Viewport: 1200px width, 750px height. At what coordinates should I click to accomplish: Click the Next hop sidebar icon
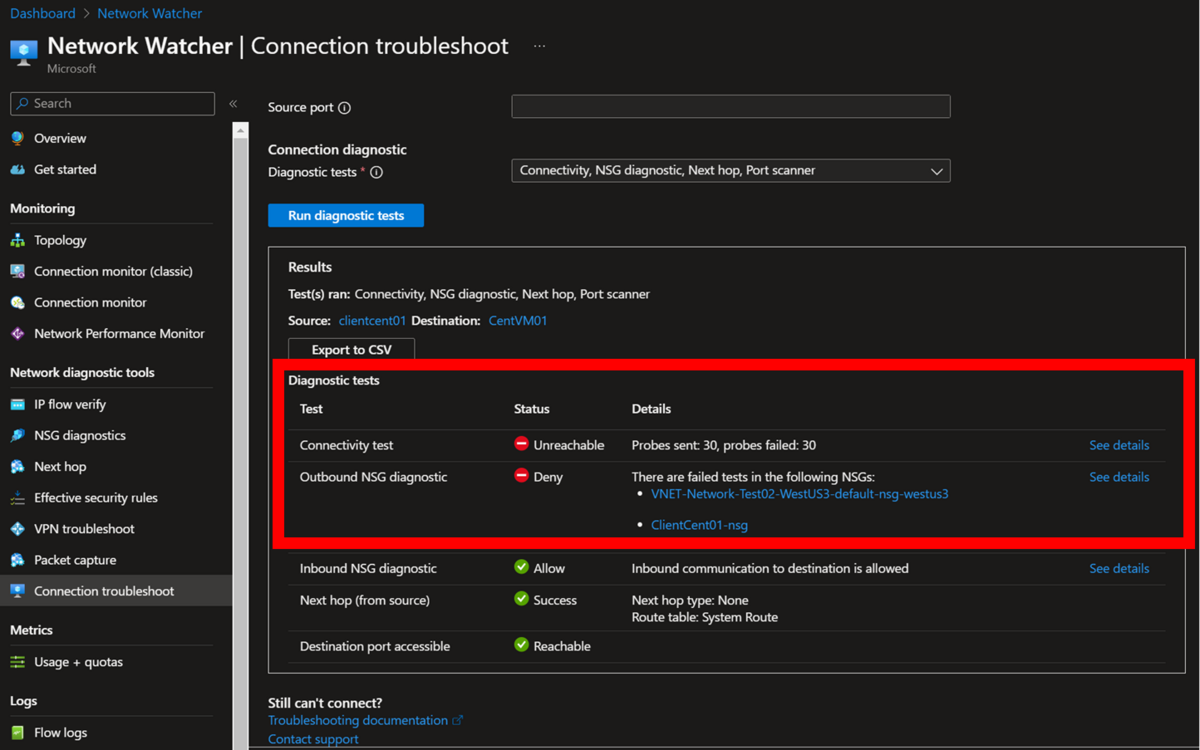coord(17,466)
